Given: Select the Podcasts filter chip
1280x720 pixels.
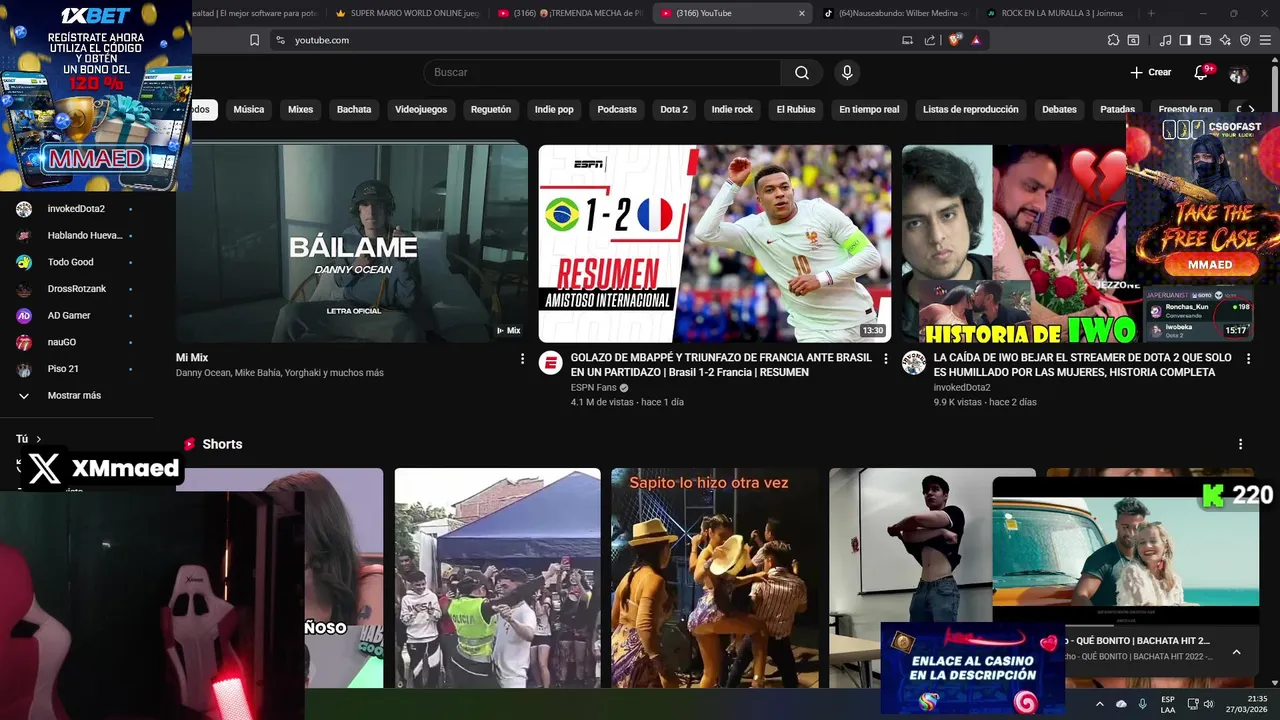Looking at the screenshot, I should [x=617, y=109].
